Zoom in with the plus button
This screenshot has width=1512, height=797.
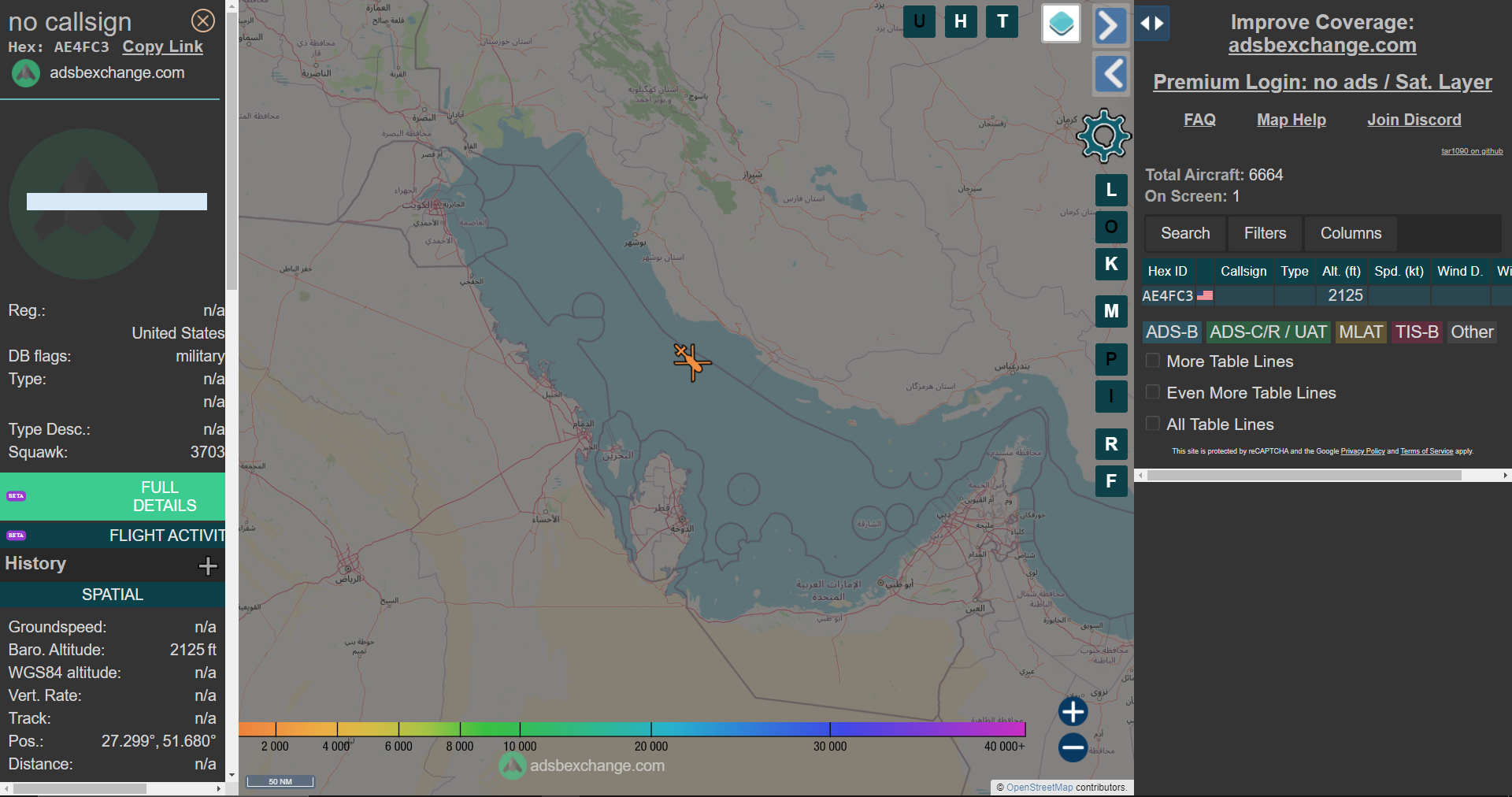[x=1073, y=711]
